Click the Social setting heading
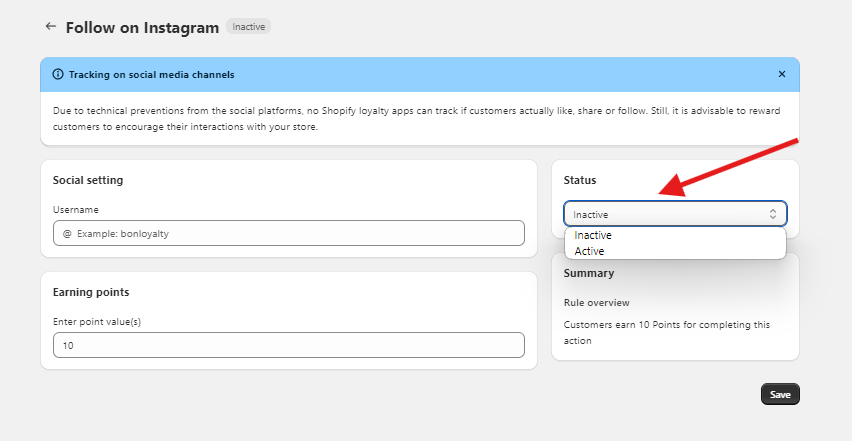Viewport: 852px width, 441px height. point(88,180)
